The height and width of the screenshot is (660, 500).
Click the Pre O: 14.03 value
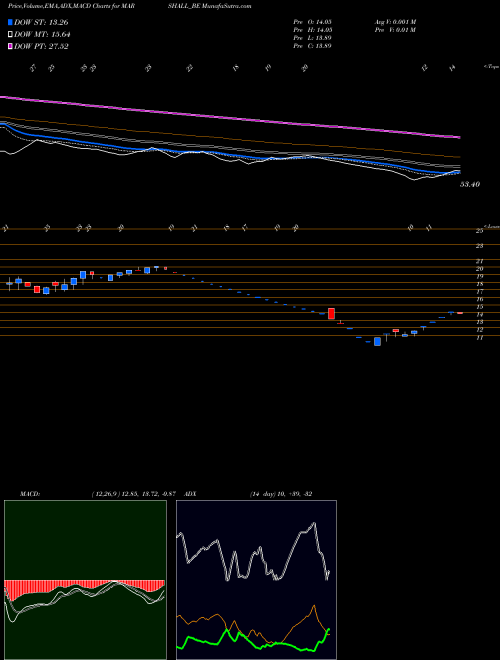click(313, 22)
